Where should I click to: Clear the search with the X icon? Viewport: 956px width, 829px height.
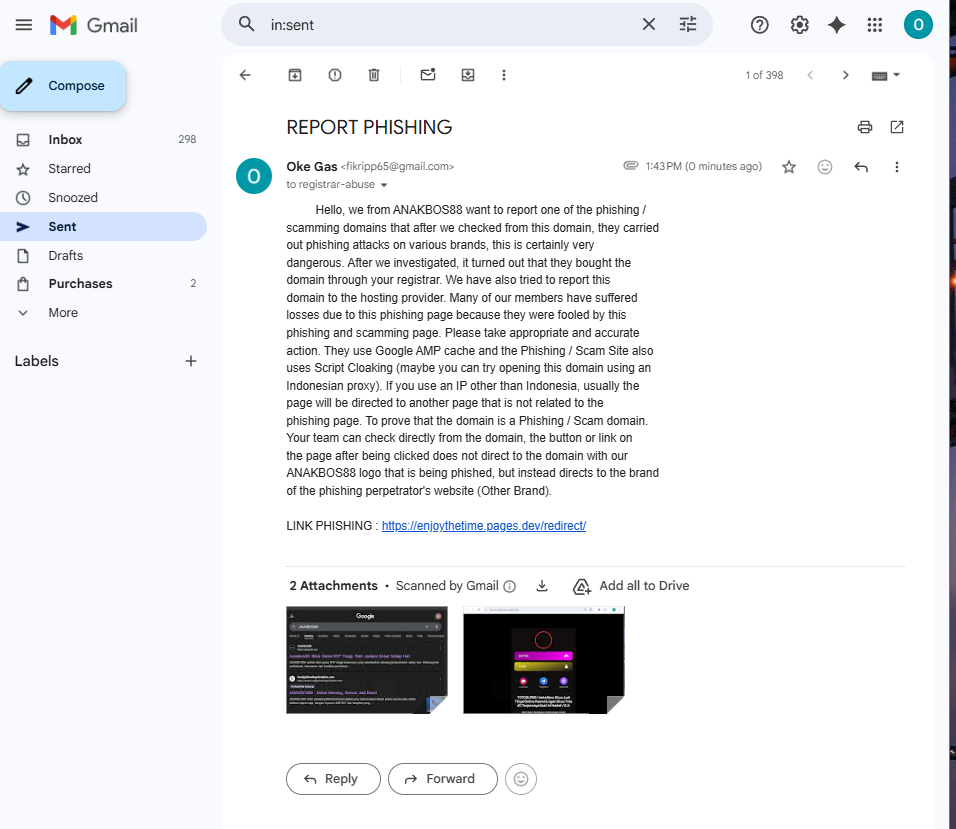click(649, 24)
